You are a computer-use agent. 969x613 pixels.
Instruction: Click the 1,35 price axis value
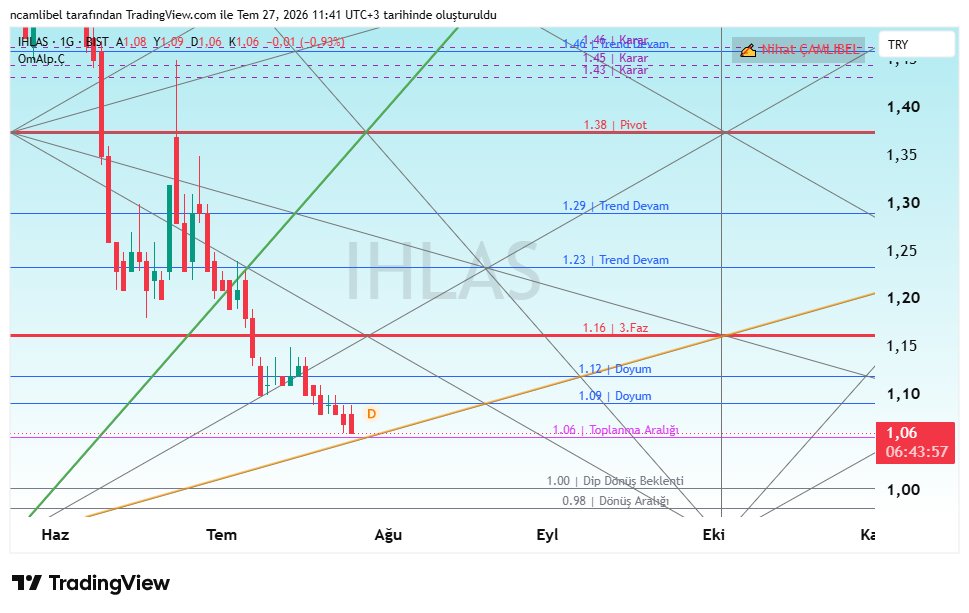coord(903,155)
